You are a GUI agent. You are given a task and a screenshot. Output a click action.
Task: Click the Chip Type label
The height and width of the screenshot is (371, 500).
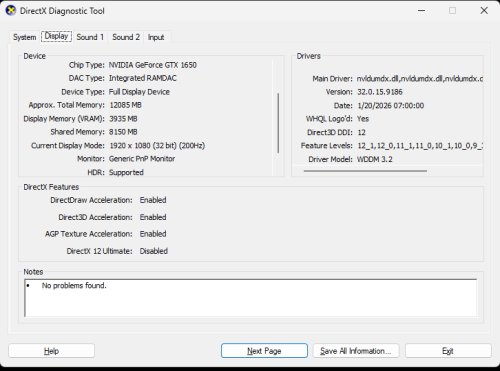pos(87,65)
